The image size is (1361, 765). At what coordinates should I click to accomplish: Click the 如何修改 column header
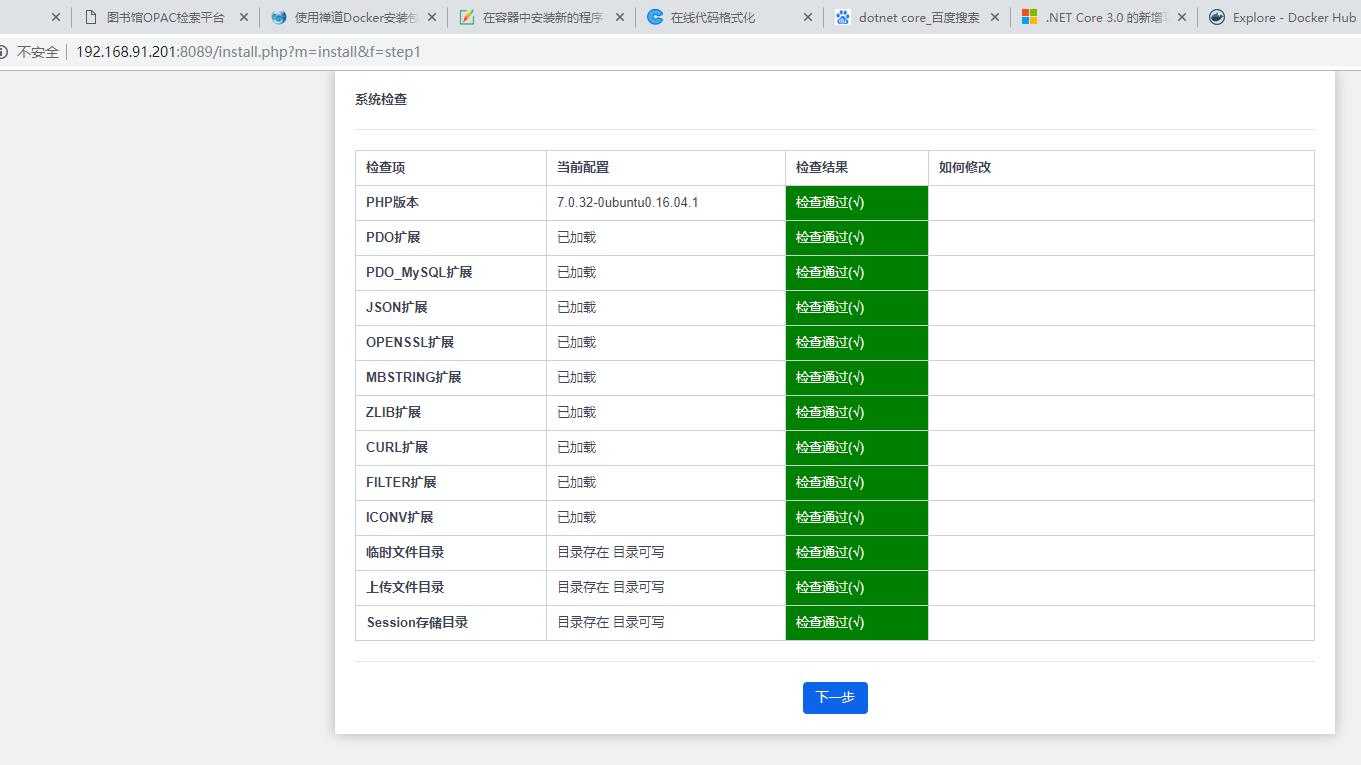coord(965,167)
